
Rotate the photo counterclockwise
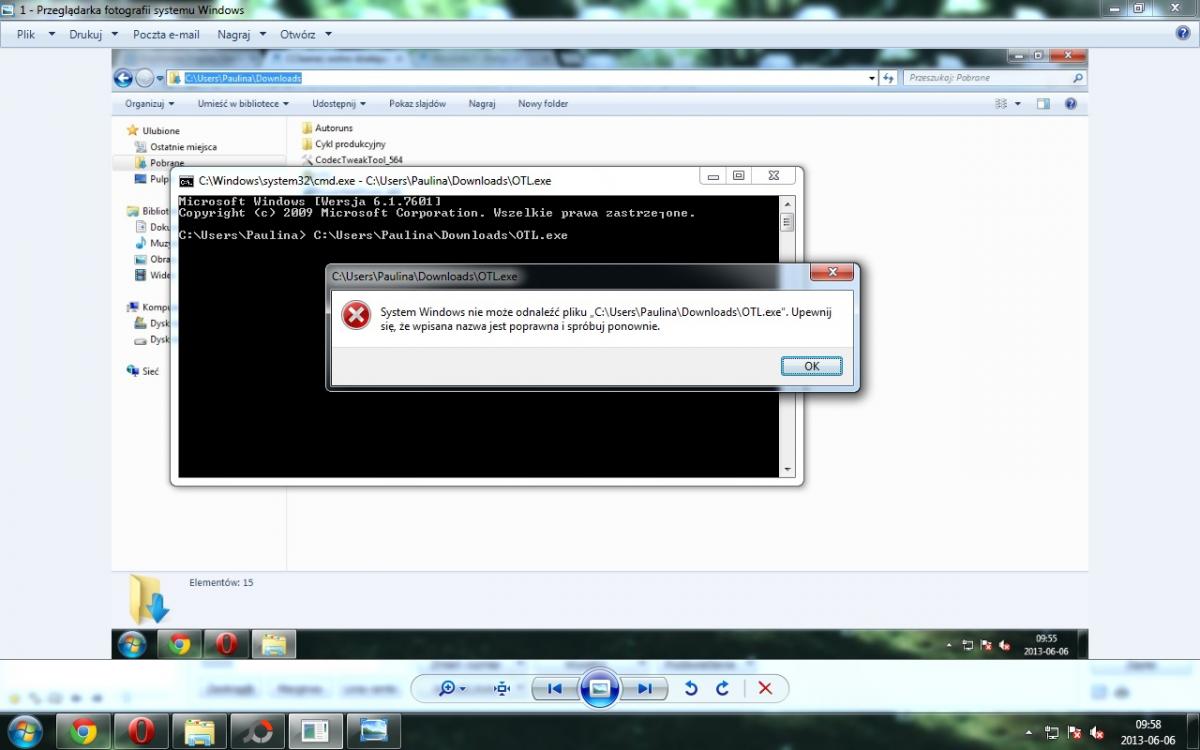click(x=690, y=688)
